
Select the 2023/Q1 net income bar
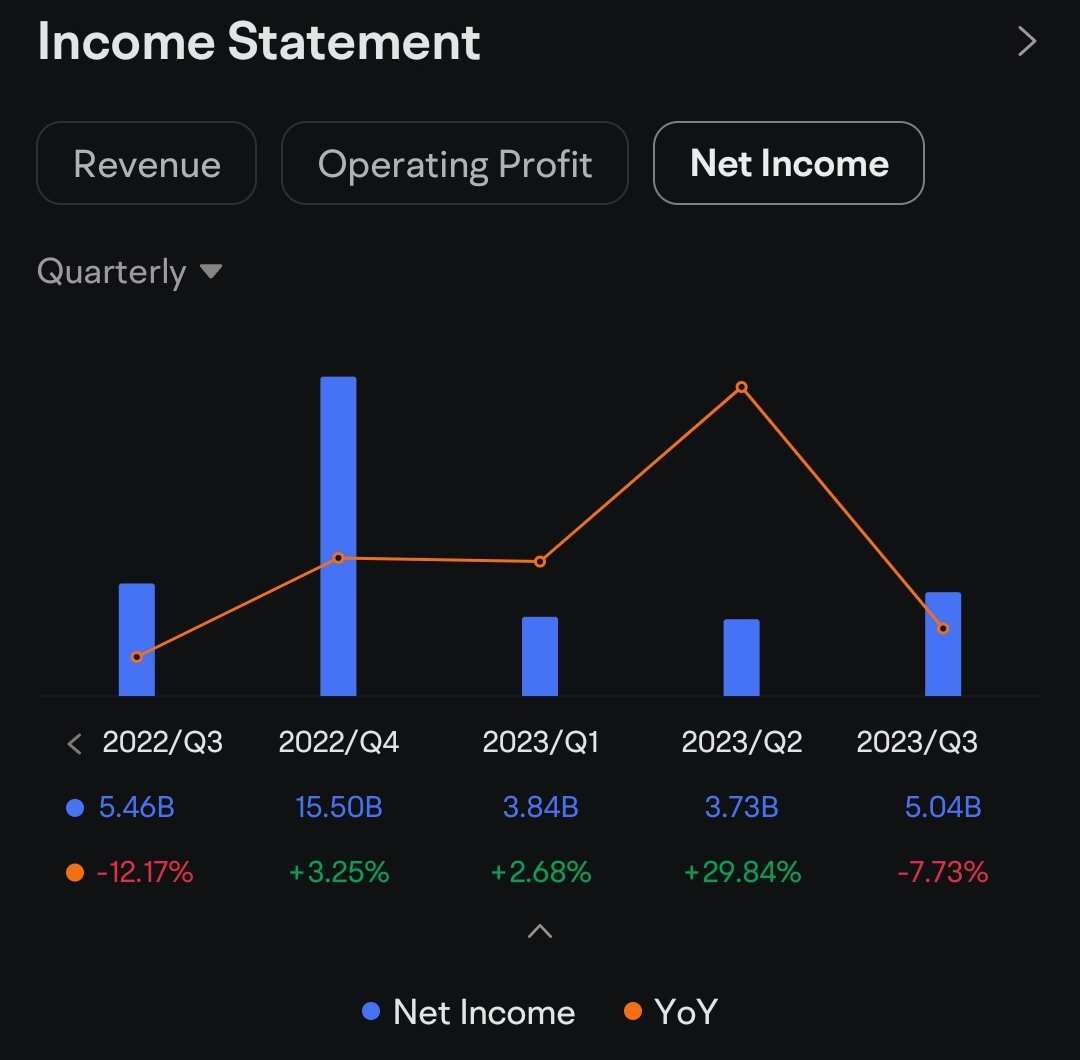(x=539, y=655)
